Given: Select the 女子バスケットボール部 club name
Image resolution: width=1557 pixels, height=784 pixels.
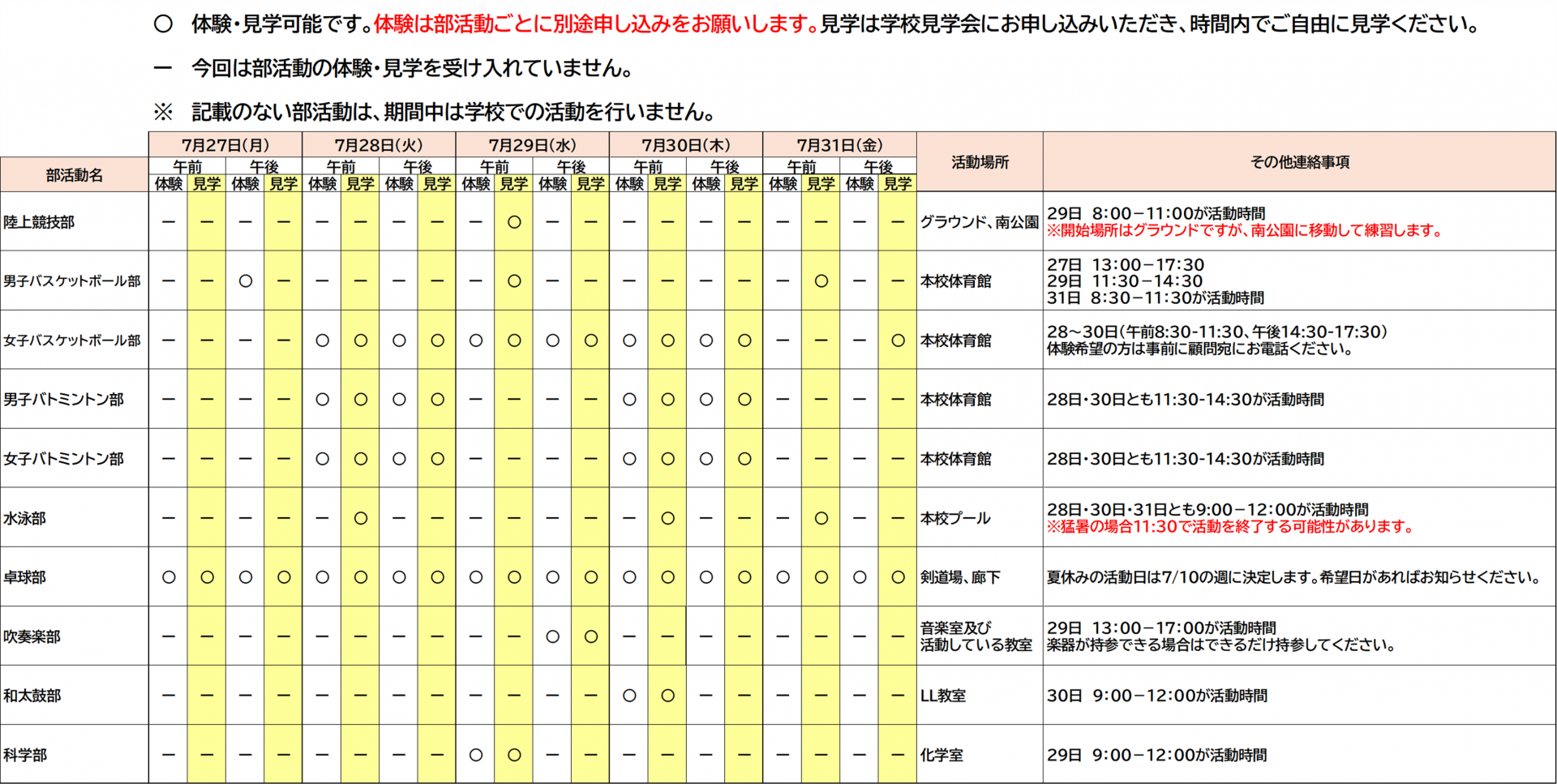Looking at the screenshot, I should point(72,341).
